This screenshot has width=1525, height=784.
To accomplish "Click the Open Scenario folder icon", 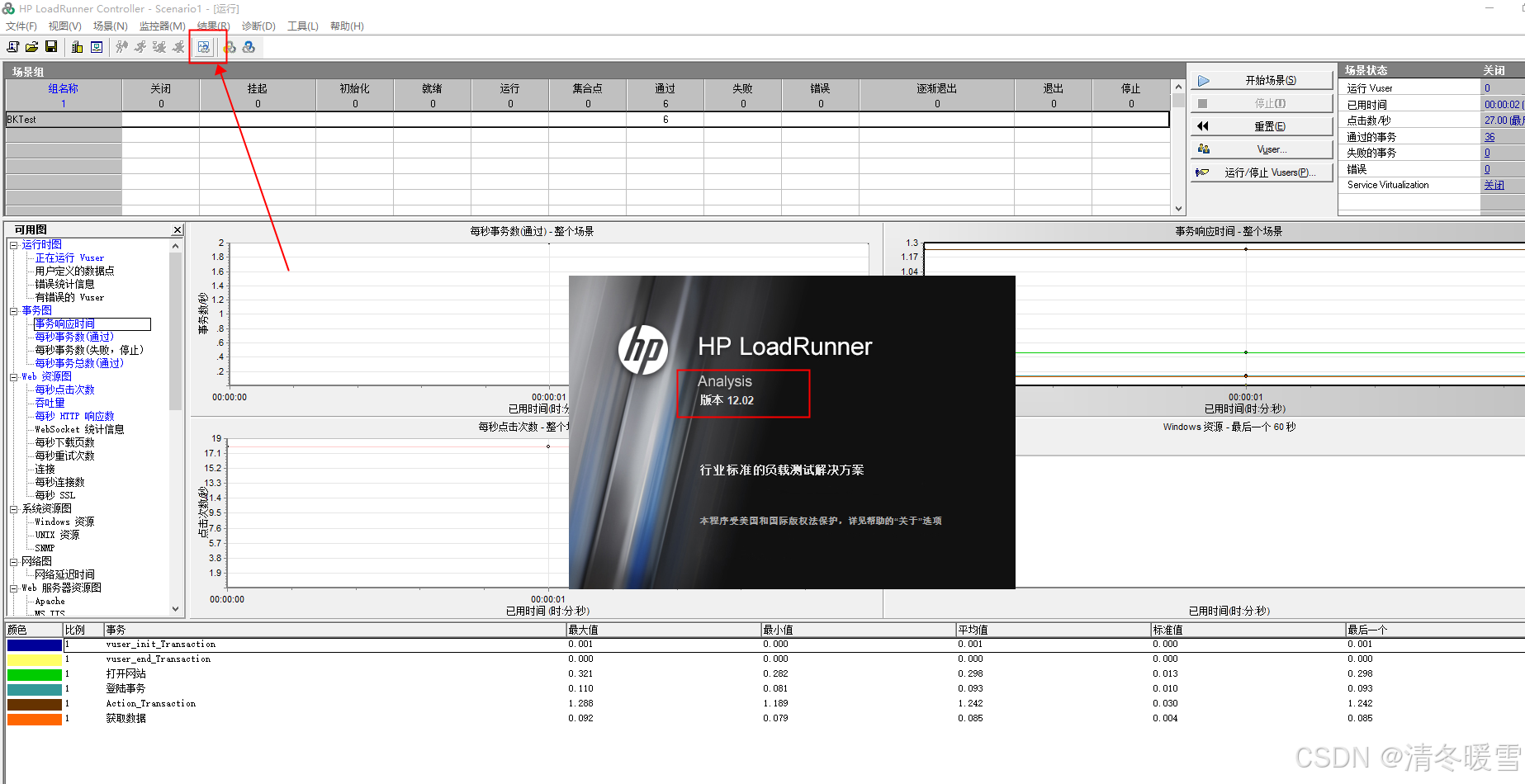I will 31,47.
